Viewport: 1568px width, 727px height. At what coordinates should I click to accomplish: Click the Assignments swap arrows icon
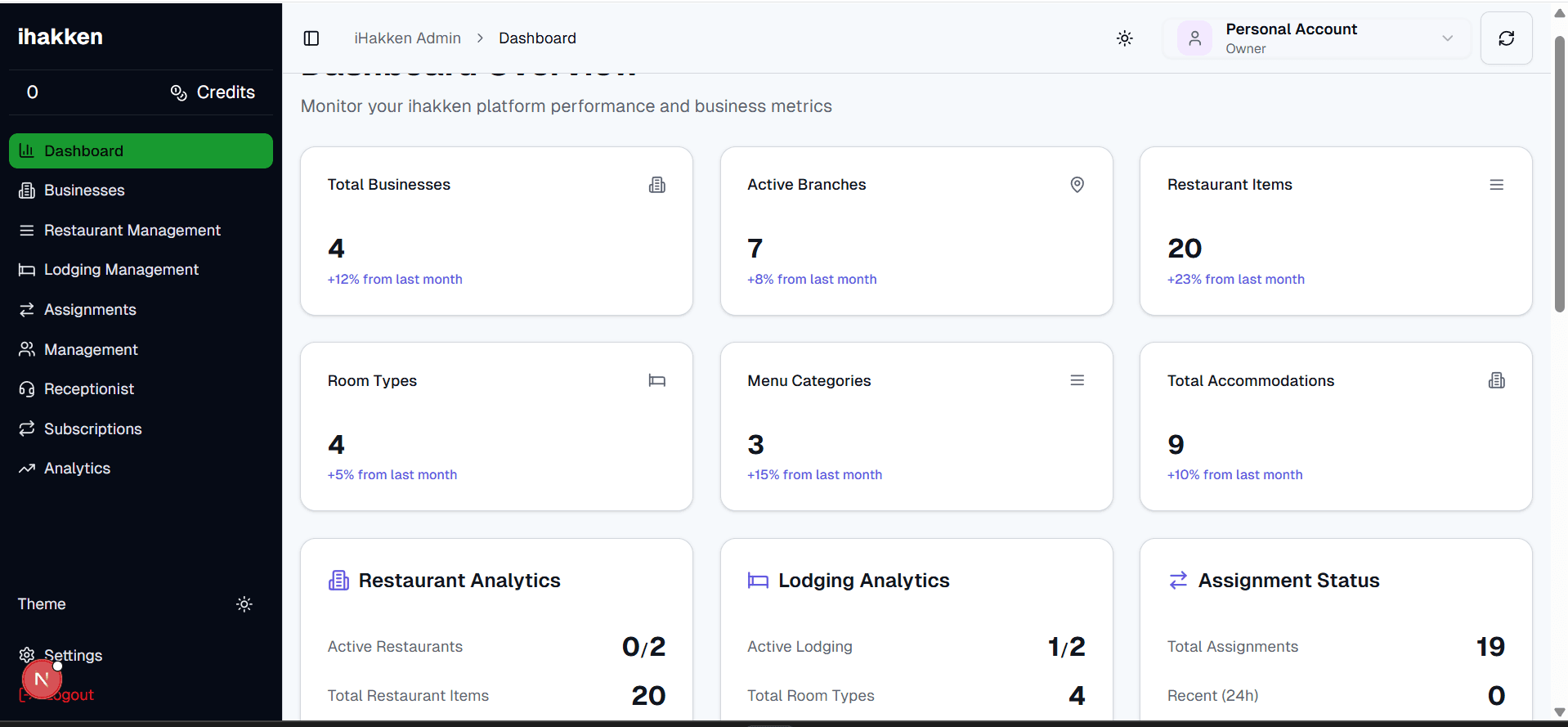pyautogui.click(x=27, y=310)
